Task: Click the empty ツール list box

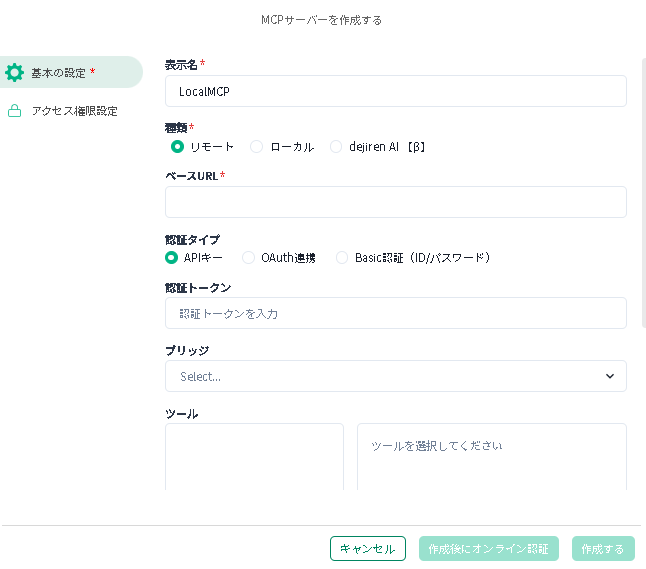Action: pos(254,457)
